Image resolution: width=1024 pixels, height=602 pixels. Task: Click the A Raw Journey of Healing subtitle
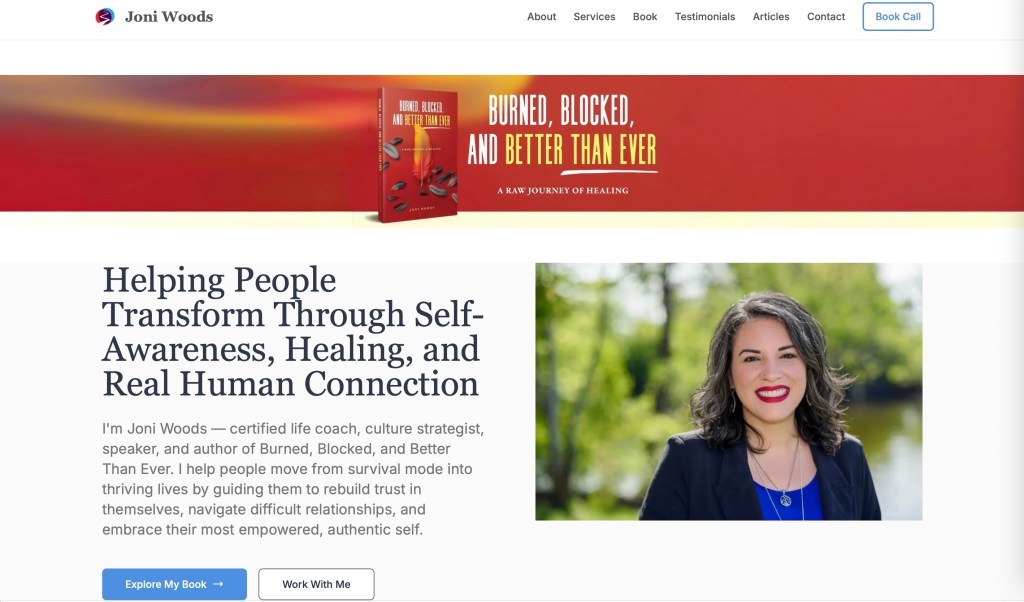pos(562,191)
